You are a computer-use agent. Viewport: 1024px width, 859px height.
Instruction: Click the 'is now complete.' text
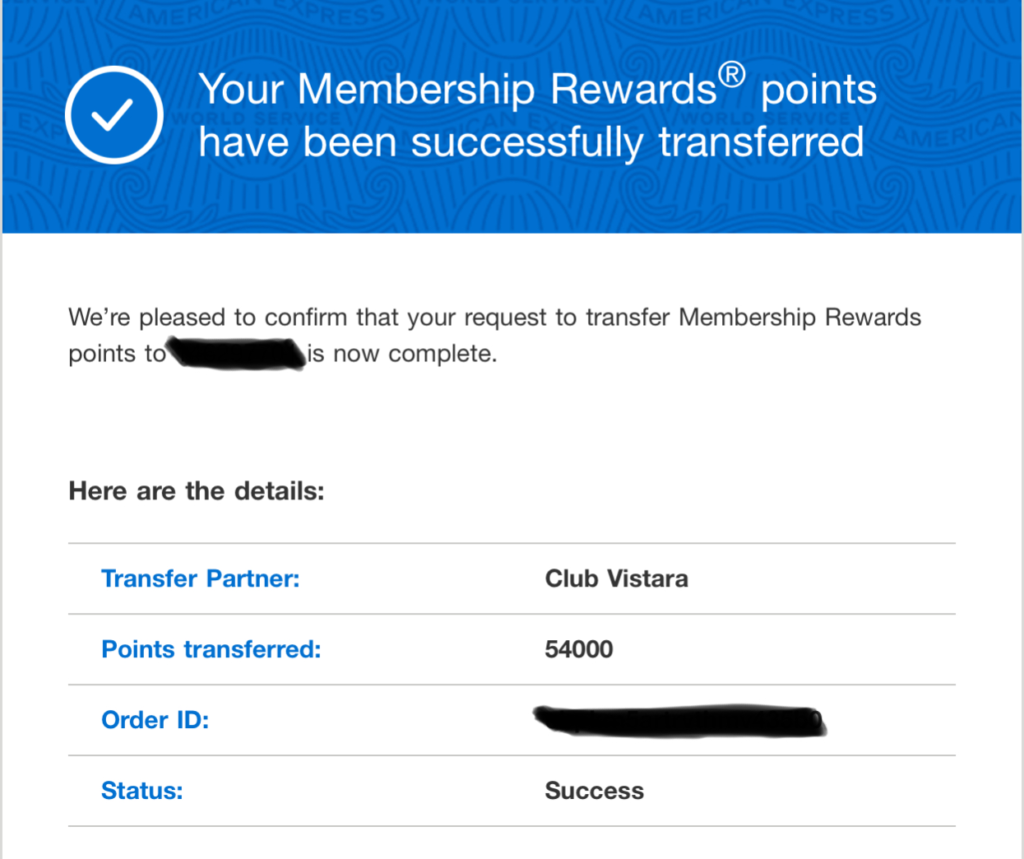click(x=402, y=353)
